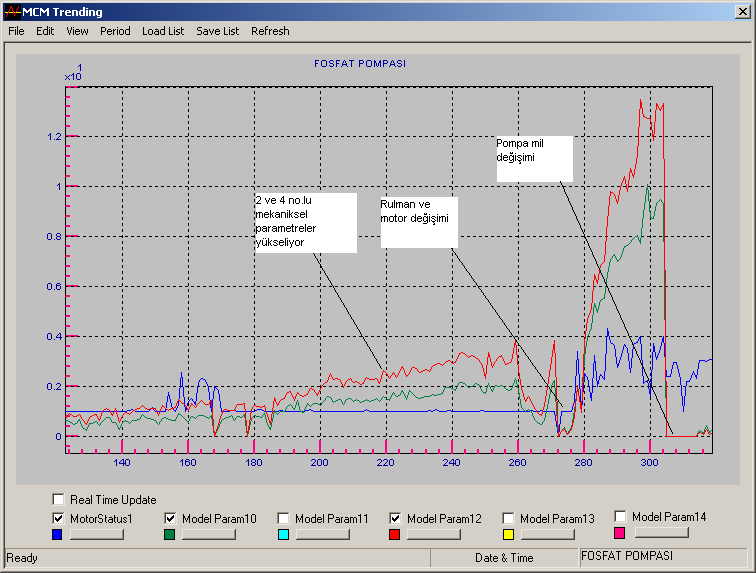756x573 pixels.
Task: Uncheck the MotorStatus1 checkbox
Action: click(x=59, y=518)
